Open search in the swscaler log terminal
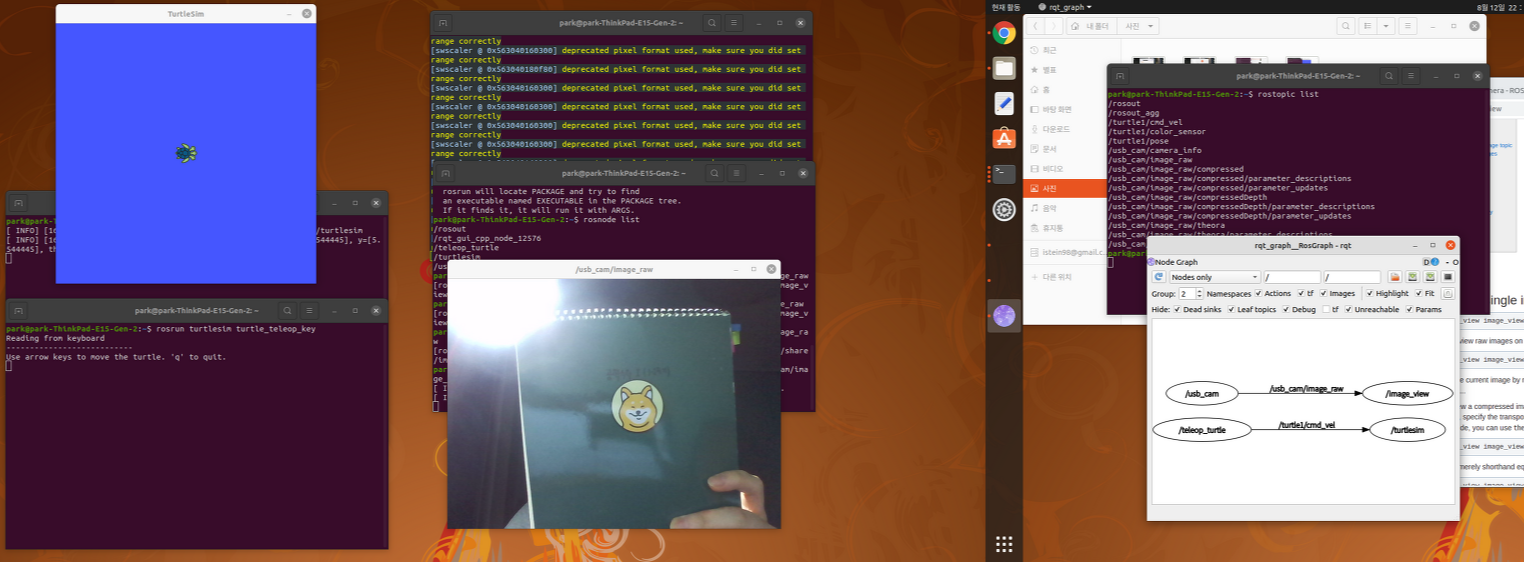This screenshot has height=562, width=1524. pyautogui.click(x=711, y=23)
